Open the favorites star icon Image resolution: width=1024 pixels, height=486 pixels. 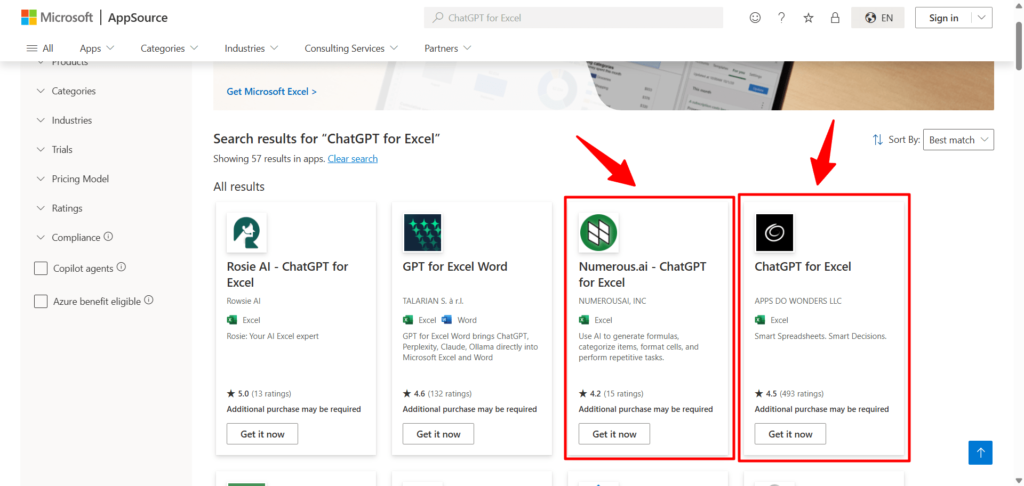tap(808, 18)
